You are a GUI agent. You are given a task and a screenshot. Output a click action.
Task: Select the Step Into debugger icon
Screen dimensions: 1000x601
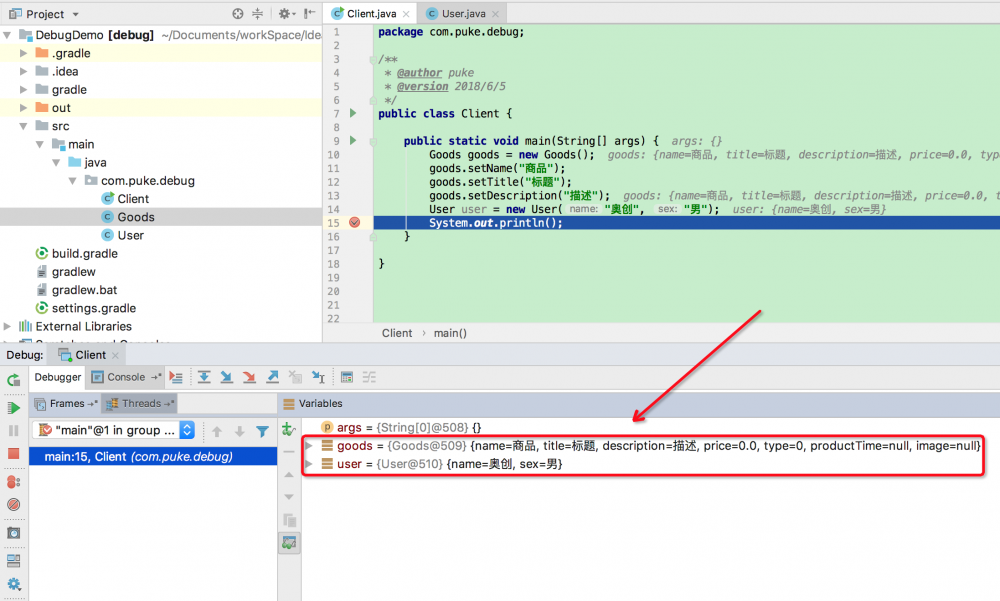point(227,377)
